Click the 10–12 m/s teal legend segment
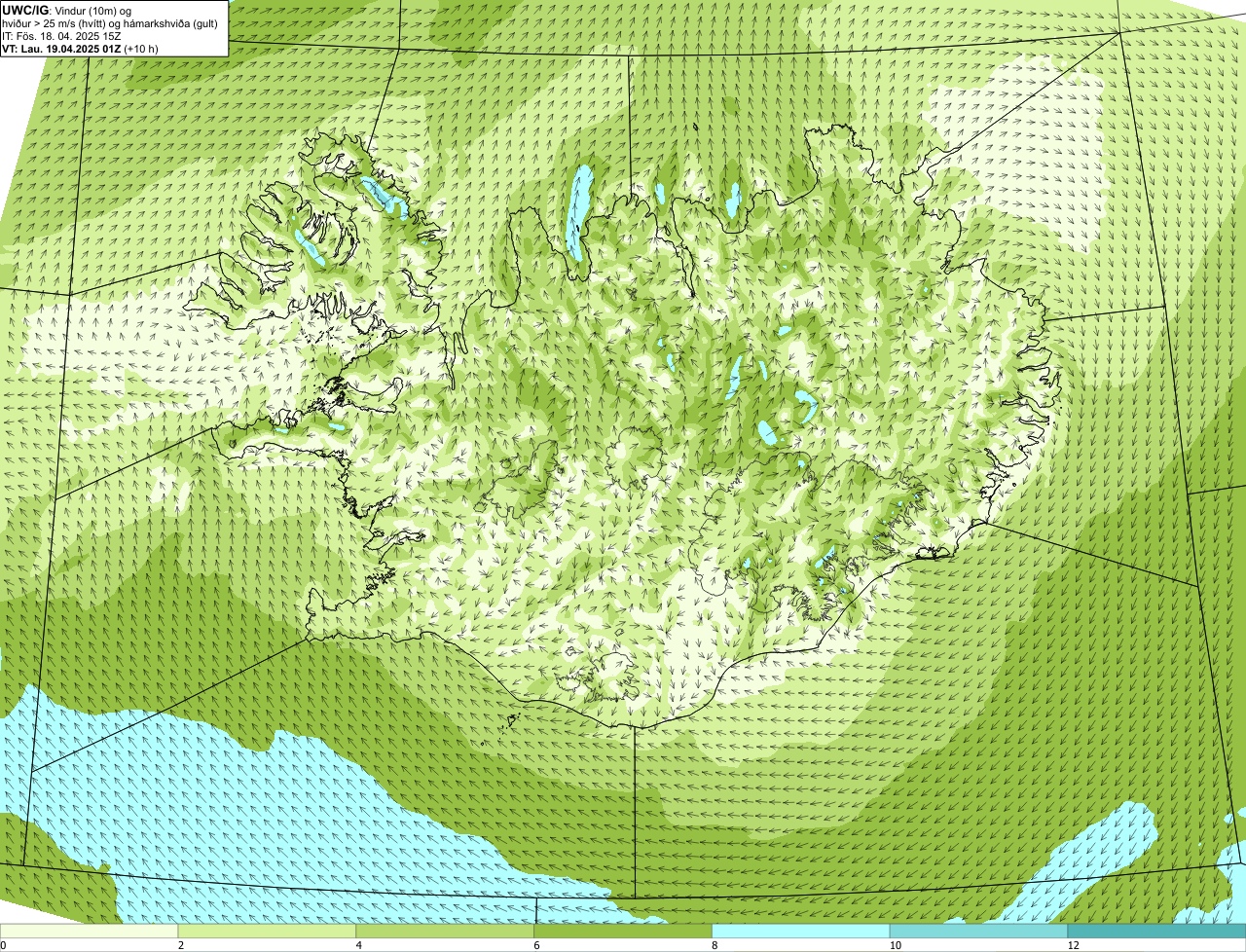1246x952 pixels. click(978, 931)
